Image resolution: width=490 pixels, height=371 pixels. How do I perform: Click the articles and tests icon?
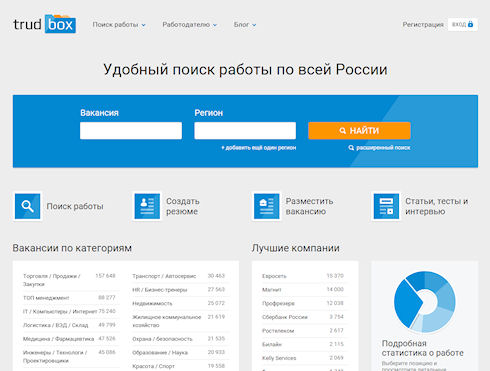386,206
